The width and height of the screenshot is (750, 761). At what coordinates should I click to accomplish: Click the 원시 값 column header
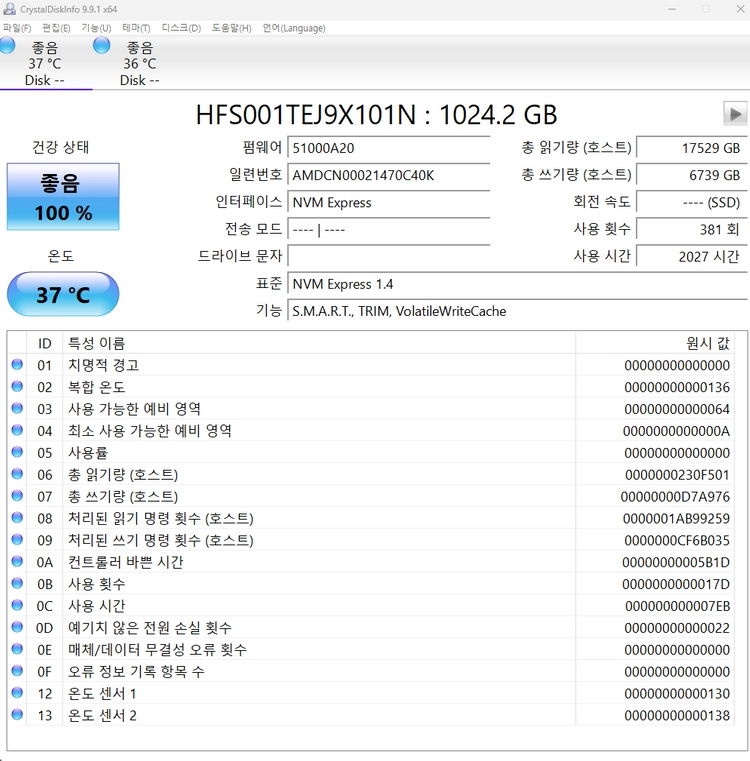tap(655, 343)
